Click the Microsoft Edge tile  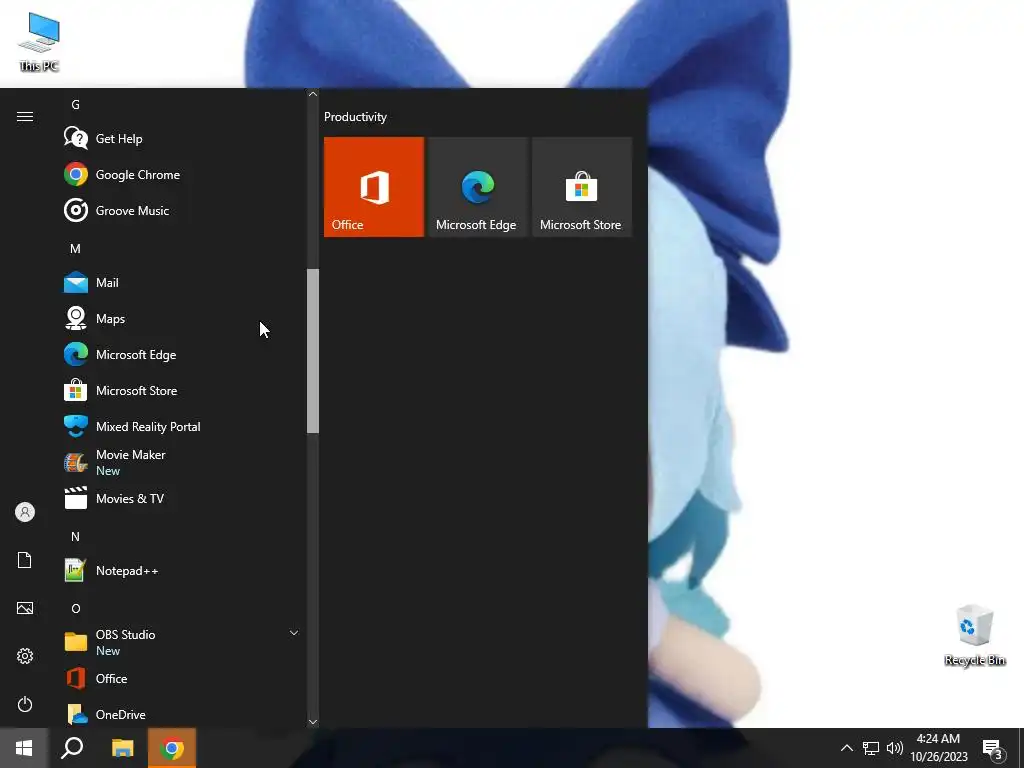pos(477,187)
